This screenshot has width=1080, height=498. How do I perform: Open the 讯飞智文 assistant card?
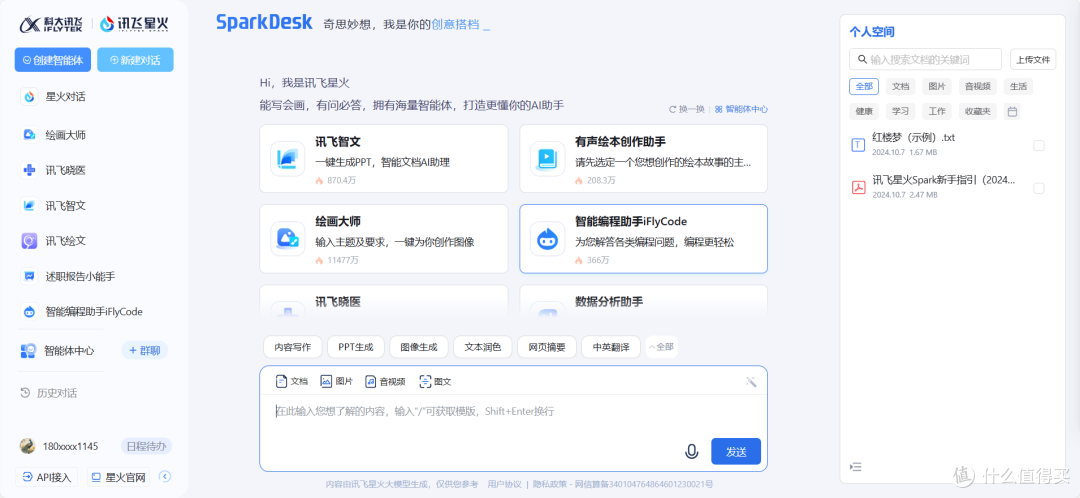click(x=384, y=158)
